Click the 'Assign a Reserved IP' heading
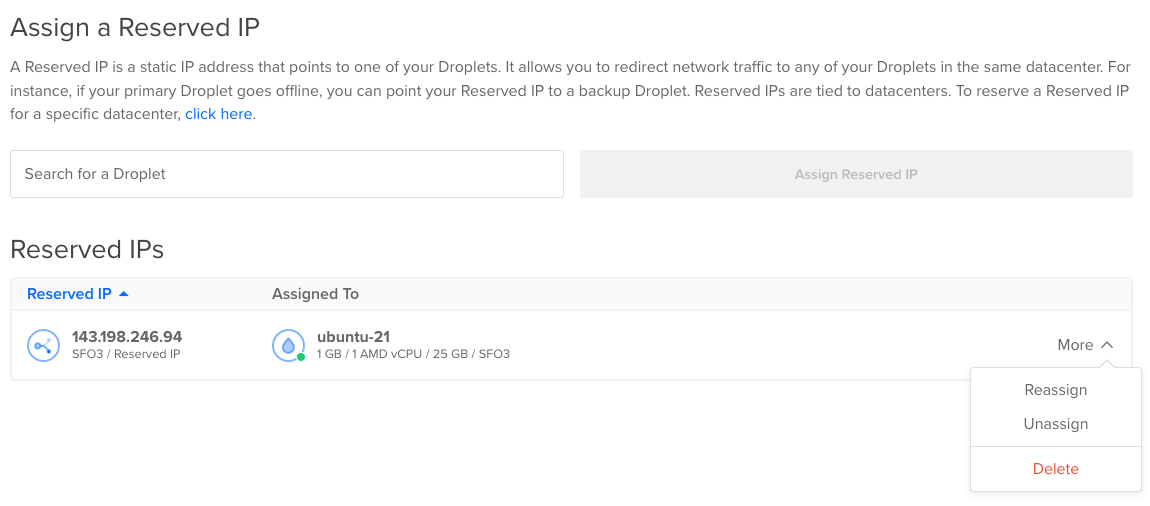 tap(135, 27)
